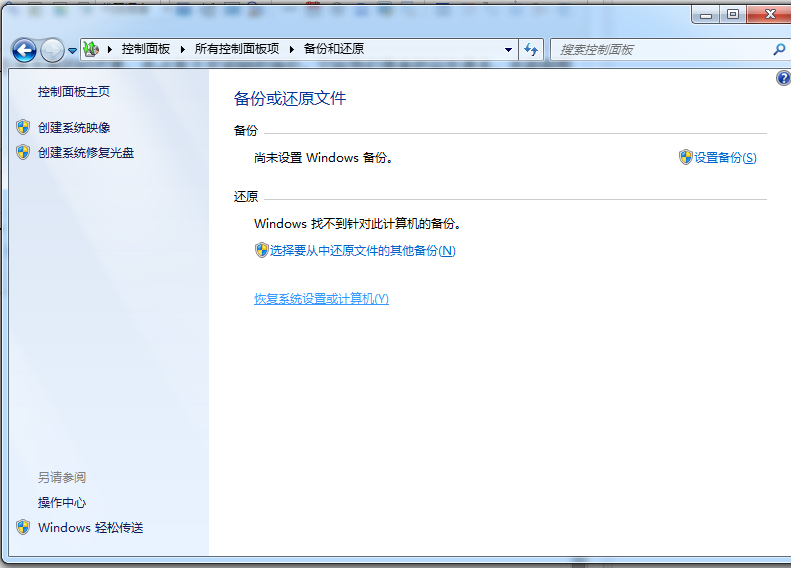The height and width of the screenshot is (568, 791).
Task: Click the refresh button beside the address bar
Action: point(531,49)
